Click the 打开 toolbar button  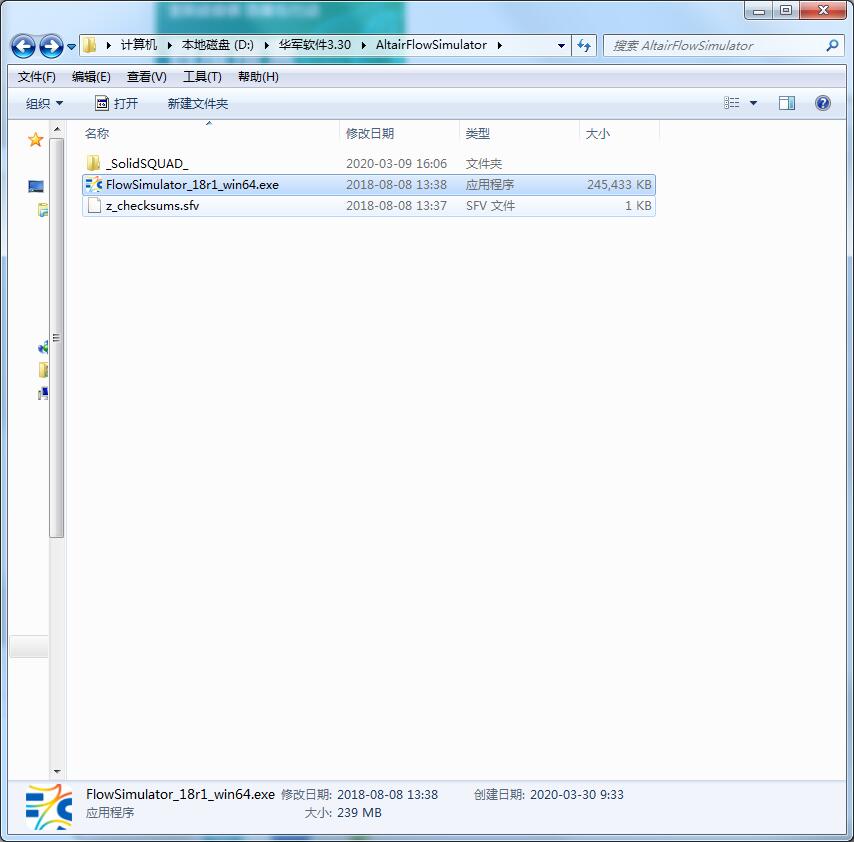(x=117, y=103)
